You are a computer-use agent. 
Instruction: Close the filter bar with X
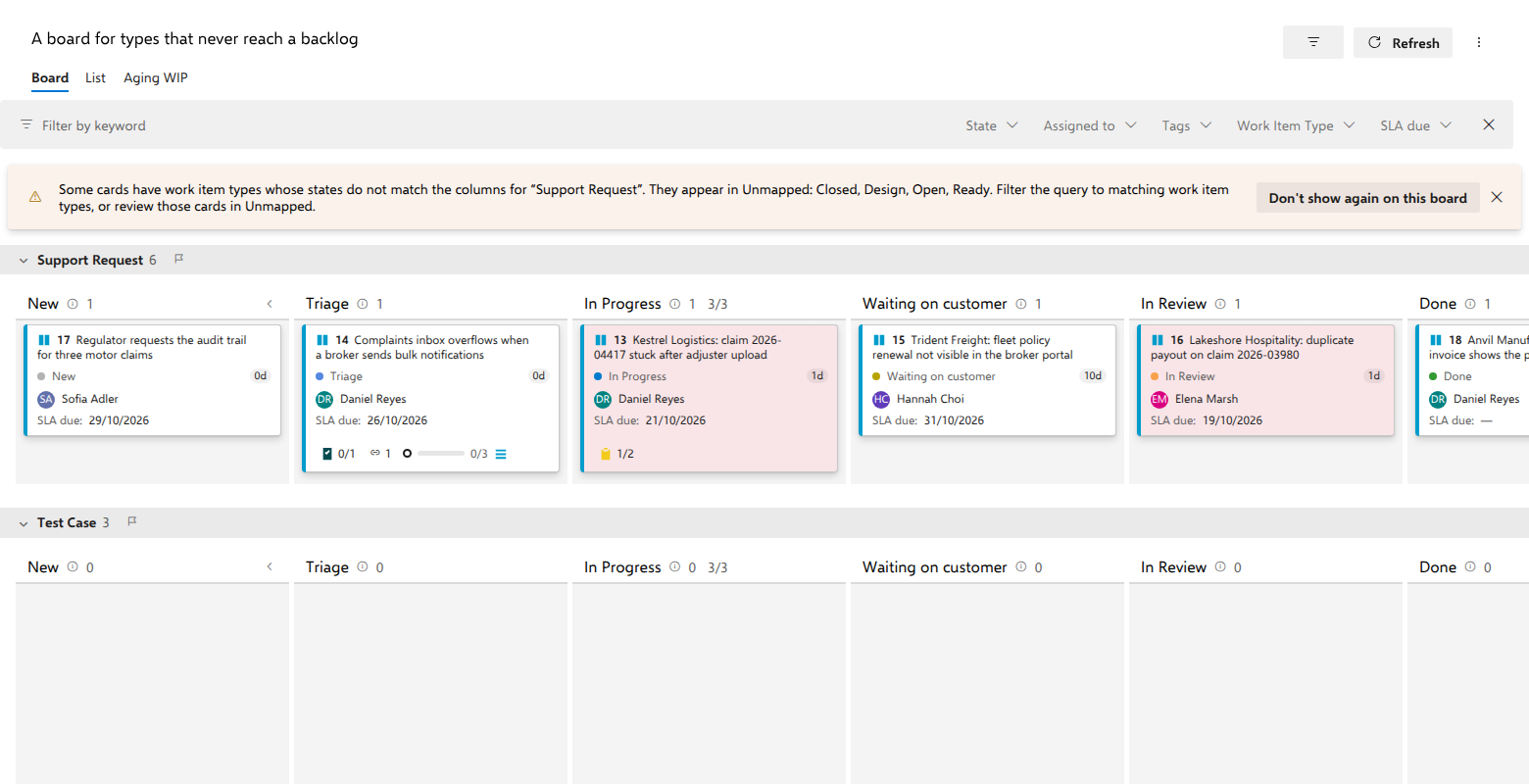click(1489, 124)
